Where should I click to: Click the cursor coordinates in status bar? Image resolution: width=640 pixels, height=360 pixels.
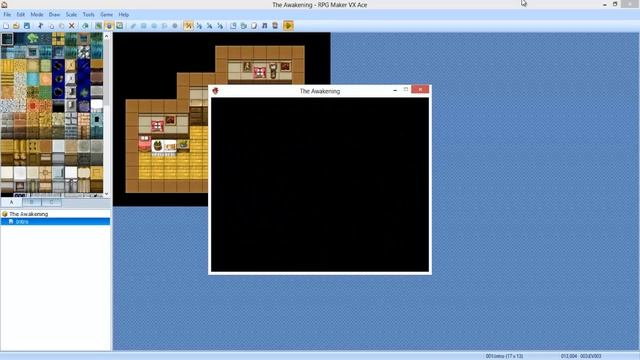click(569, 356)
